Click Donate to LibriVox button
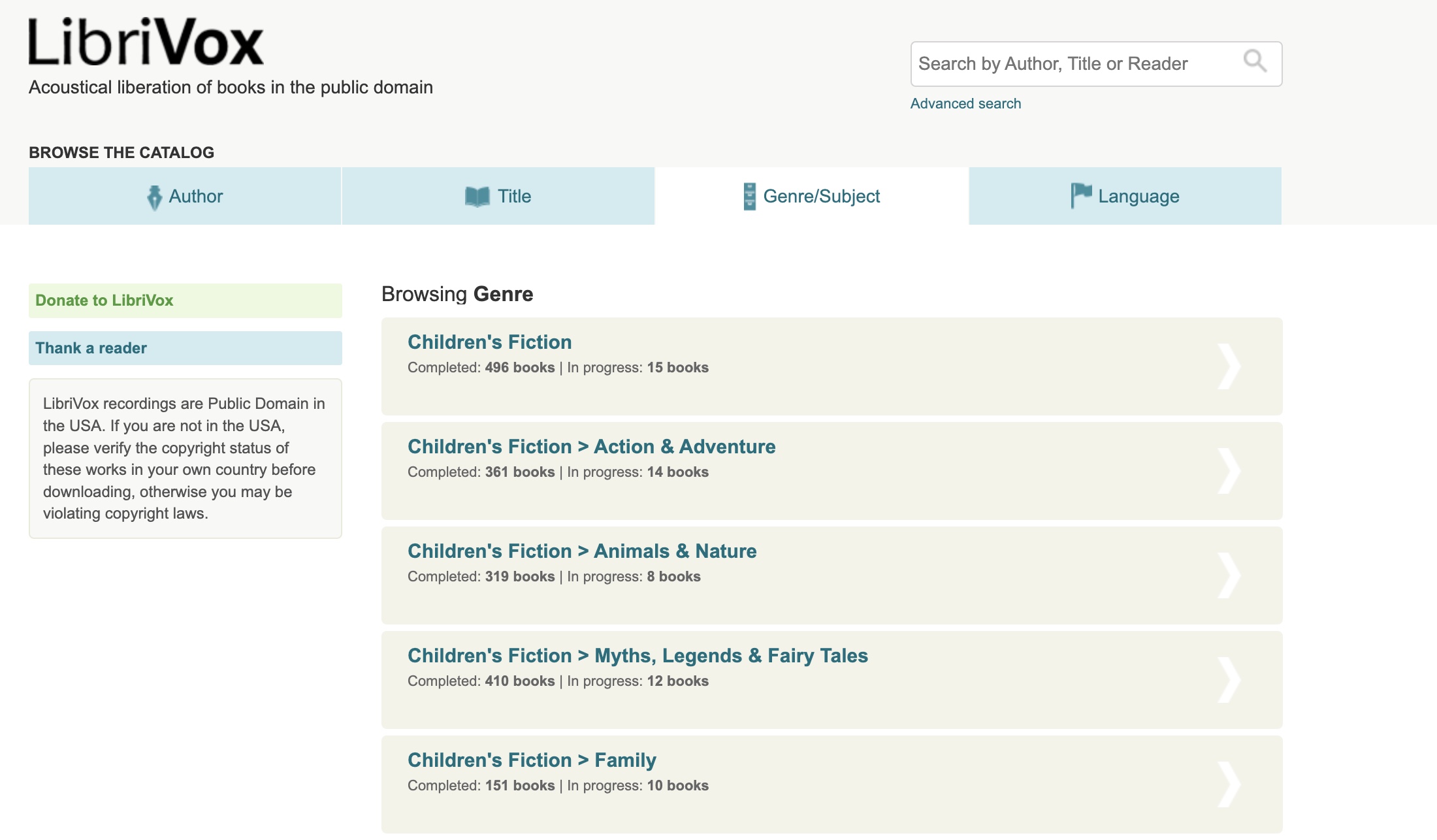Viewport: 1437px width, 840px height. pyautogui.click(x=185, y=300)
